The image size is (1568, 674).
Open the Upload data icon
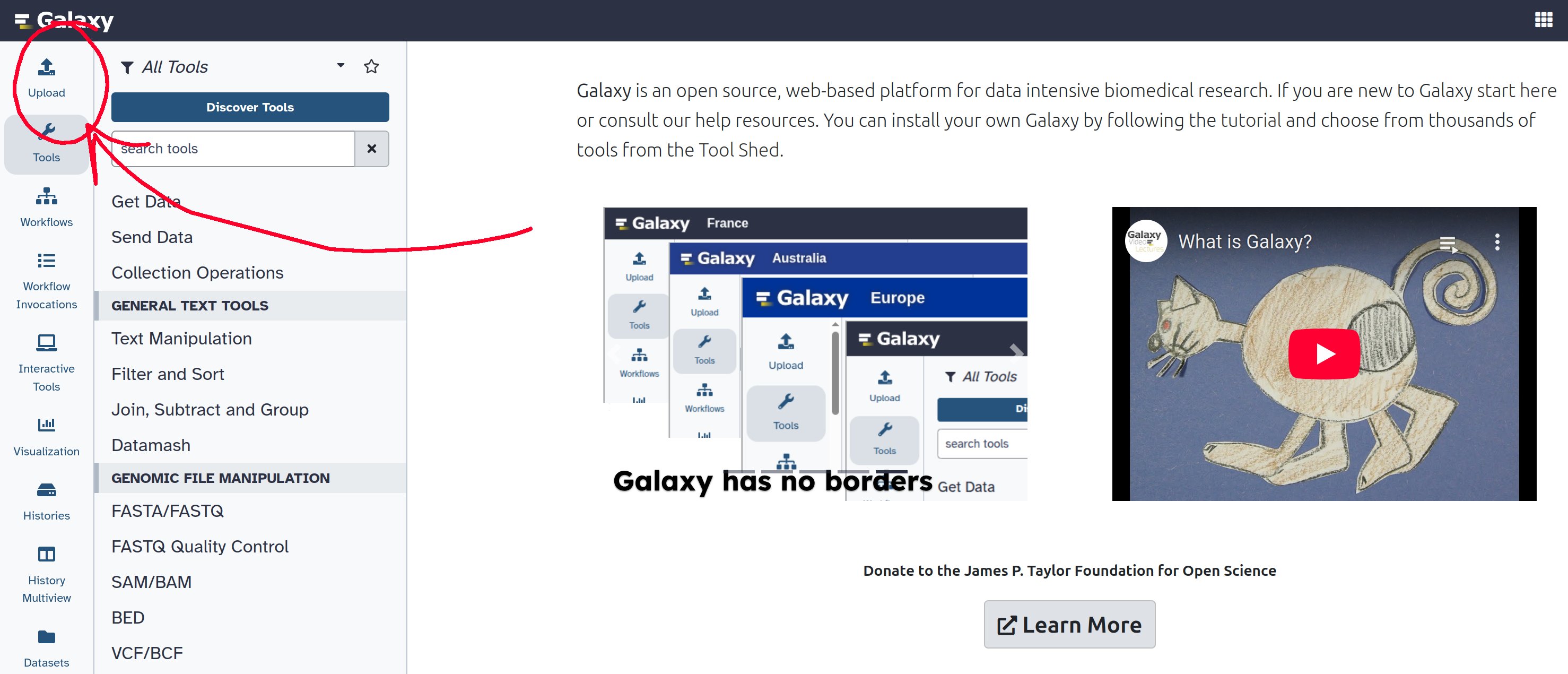point(46,67)
